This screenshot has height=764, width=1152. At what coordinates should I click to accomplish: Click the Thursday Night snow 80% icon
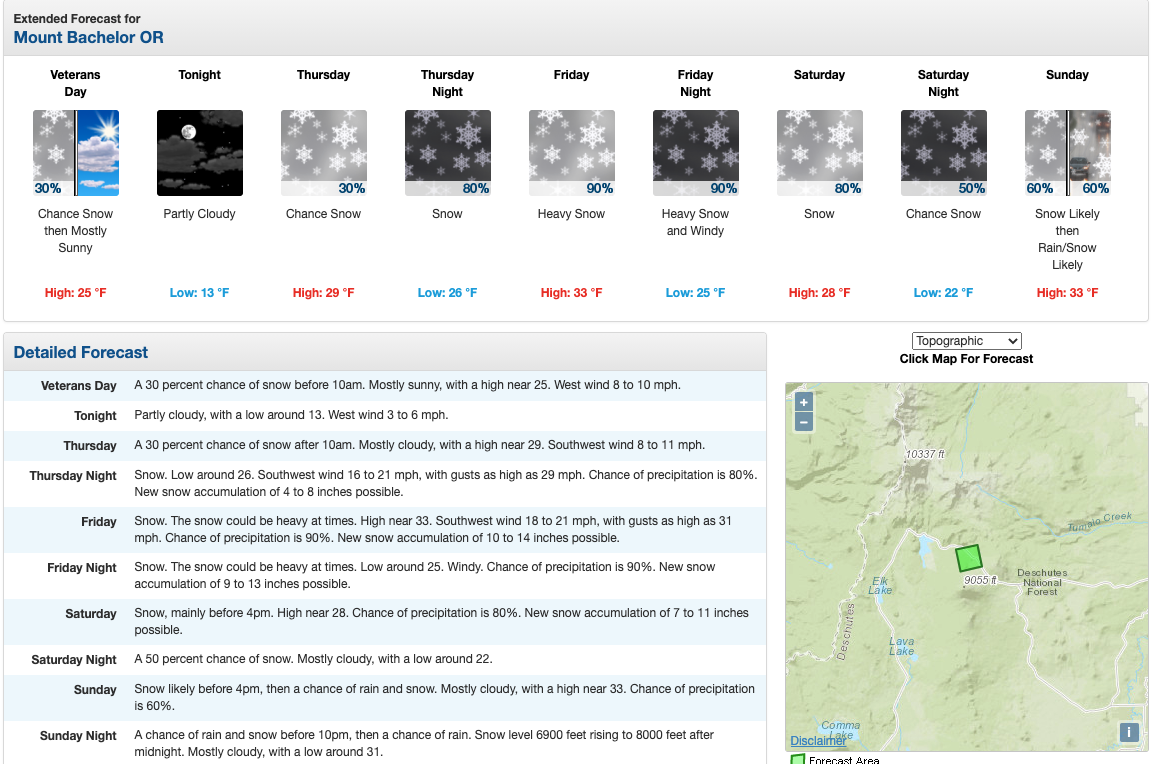point(448,153)
